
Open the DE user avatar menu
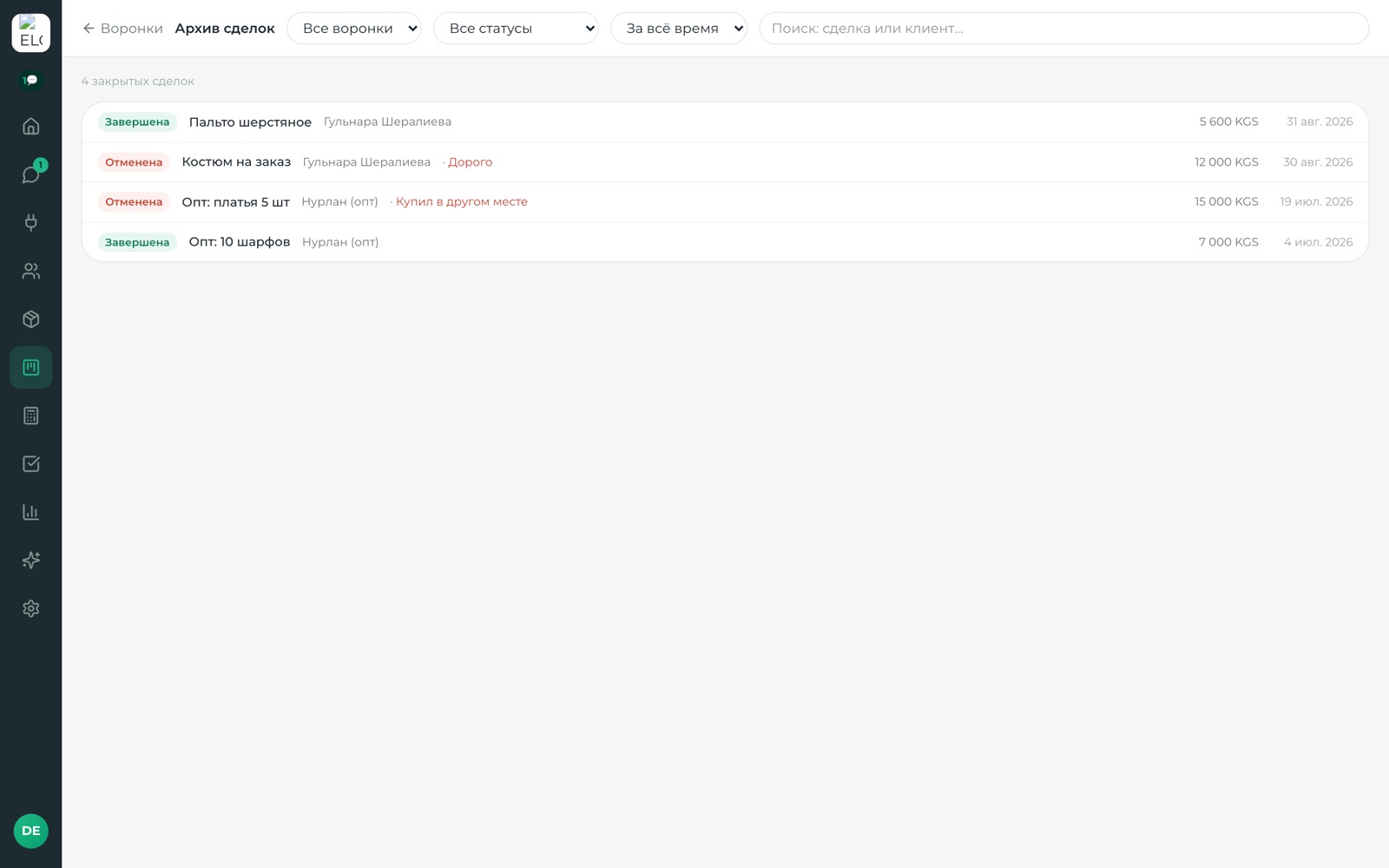31,831
